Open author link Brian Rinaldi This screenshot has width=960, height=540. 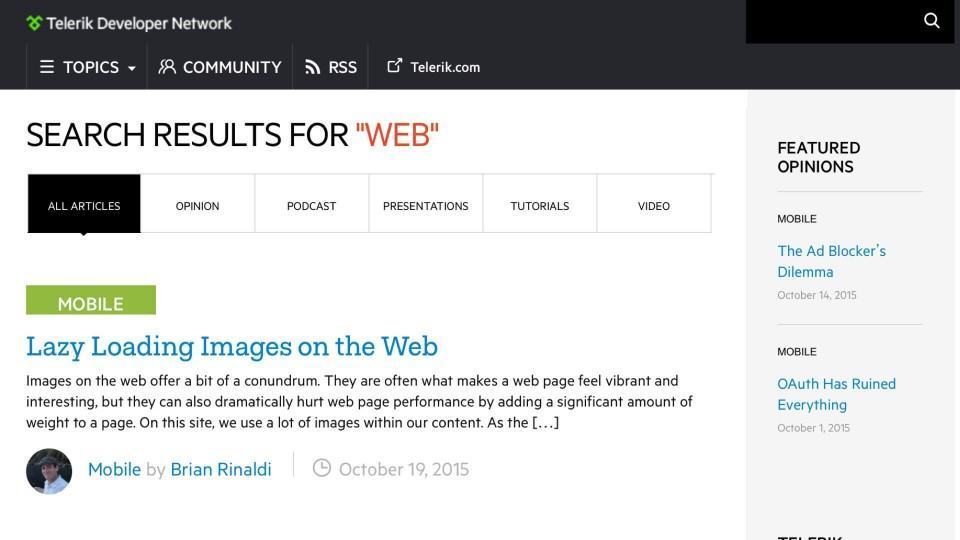221,469
